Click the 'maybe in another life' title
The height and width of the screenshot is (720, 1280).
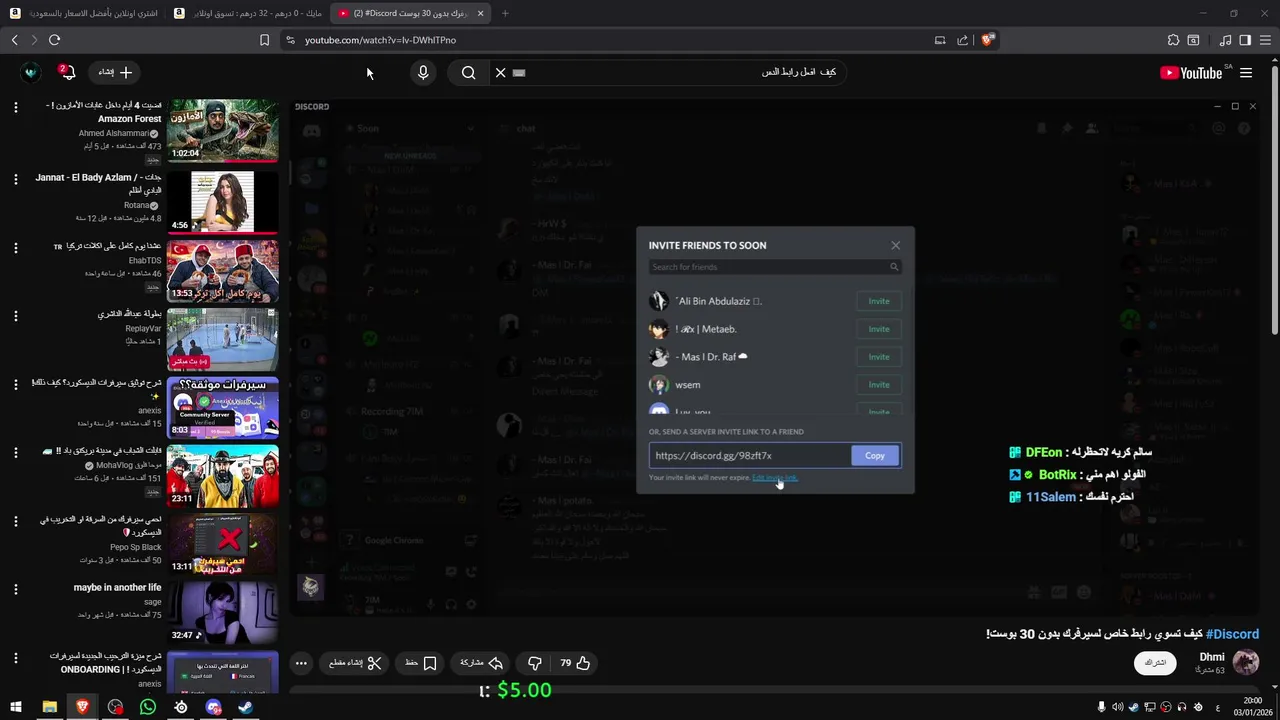[x=117, y=587]
